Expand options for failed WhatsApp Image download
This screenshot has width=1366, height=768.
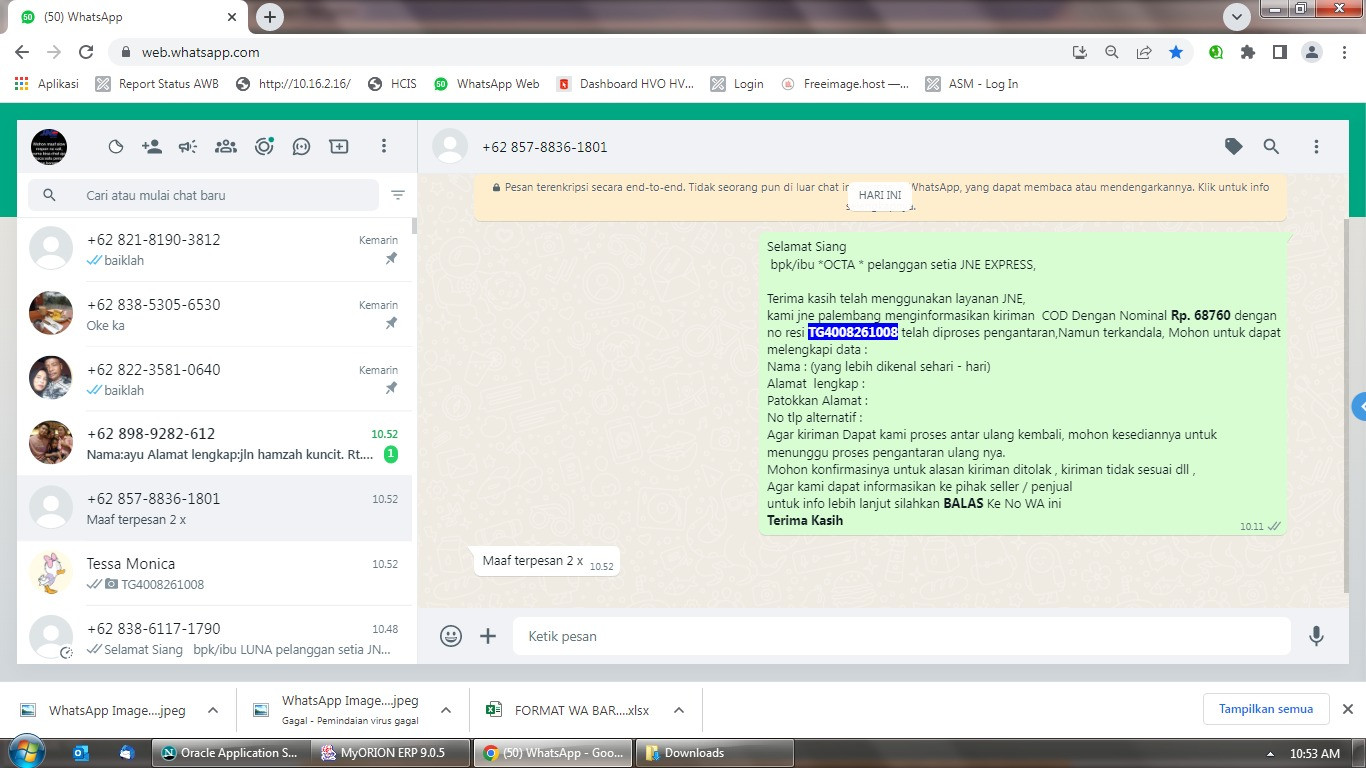(446, 710)
